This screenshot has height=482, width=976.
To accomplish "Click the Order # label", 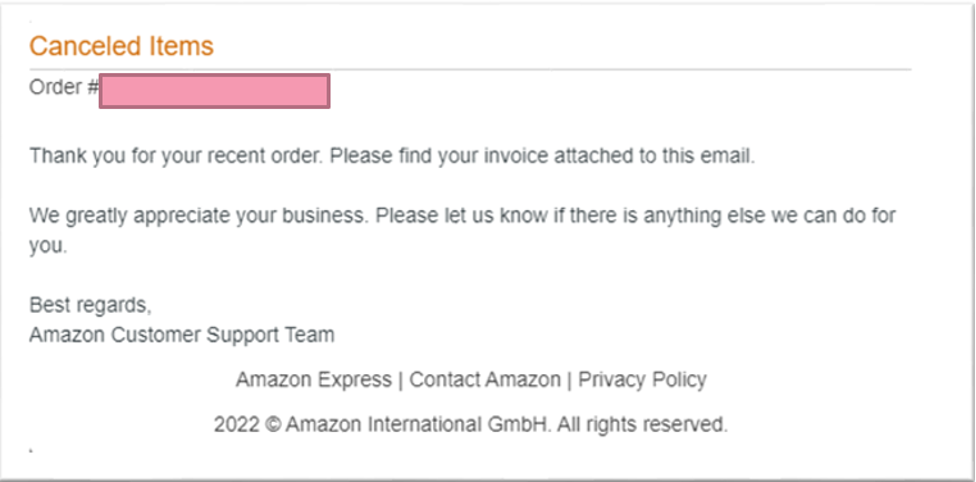I will (64, 88).
